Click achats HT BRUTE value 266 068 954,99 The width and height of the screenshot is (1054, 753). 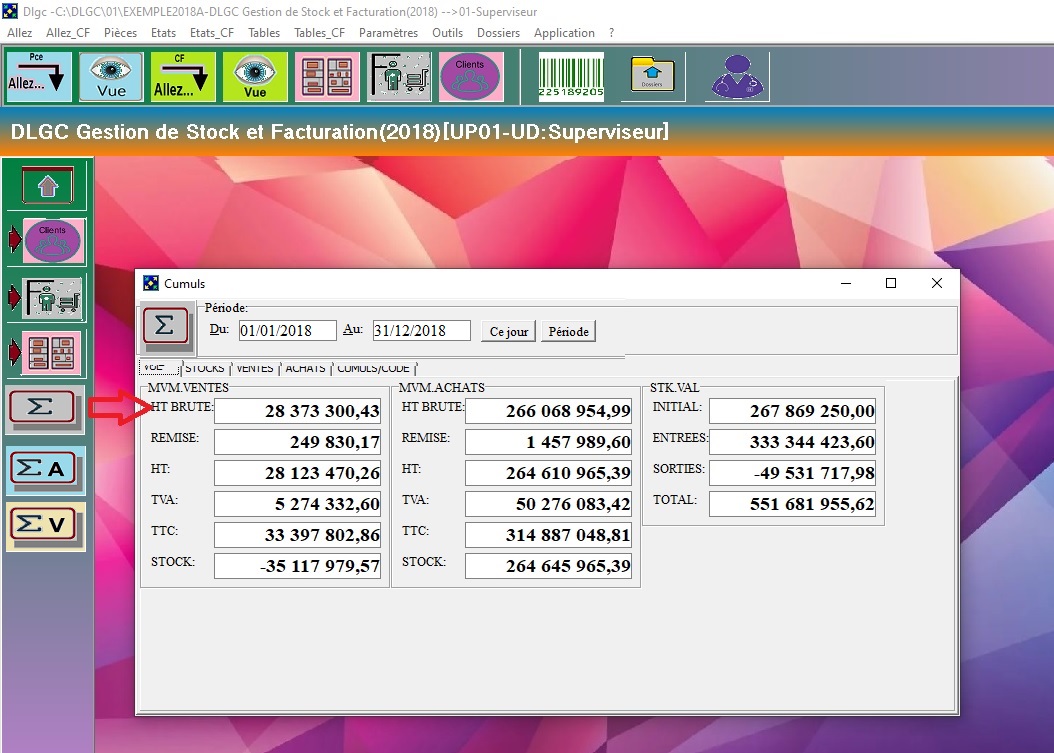click(549, 411)
